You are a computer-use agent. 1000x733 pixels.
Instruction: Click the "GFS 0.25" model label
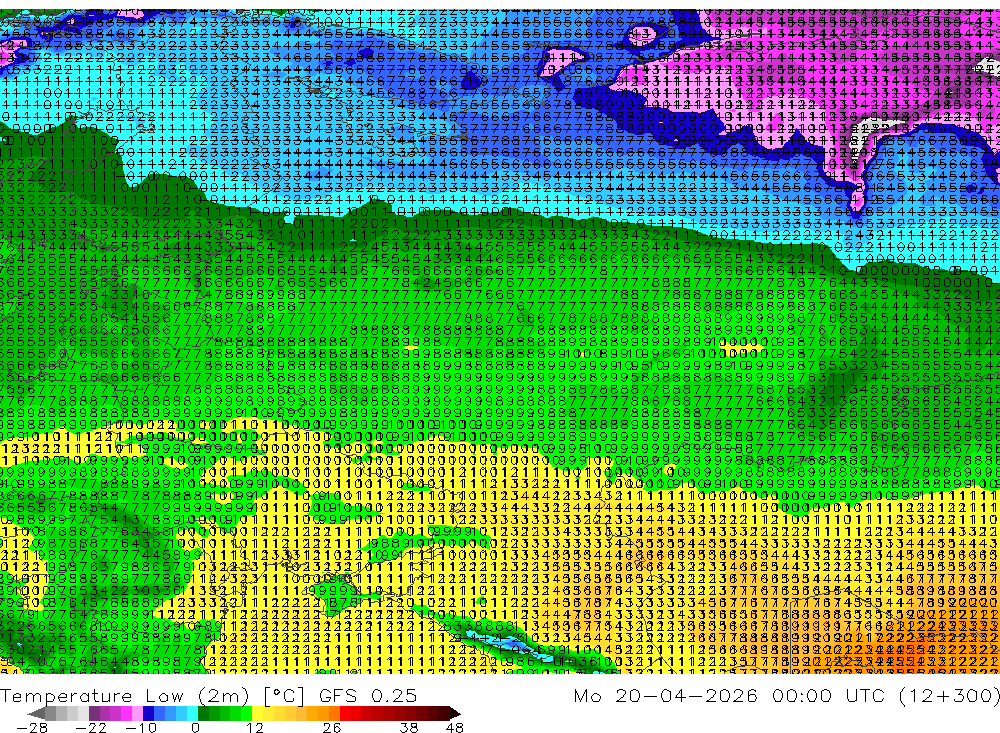click(368, 696)
